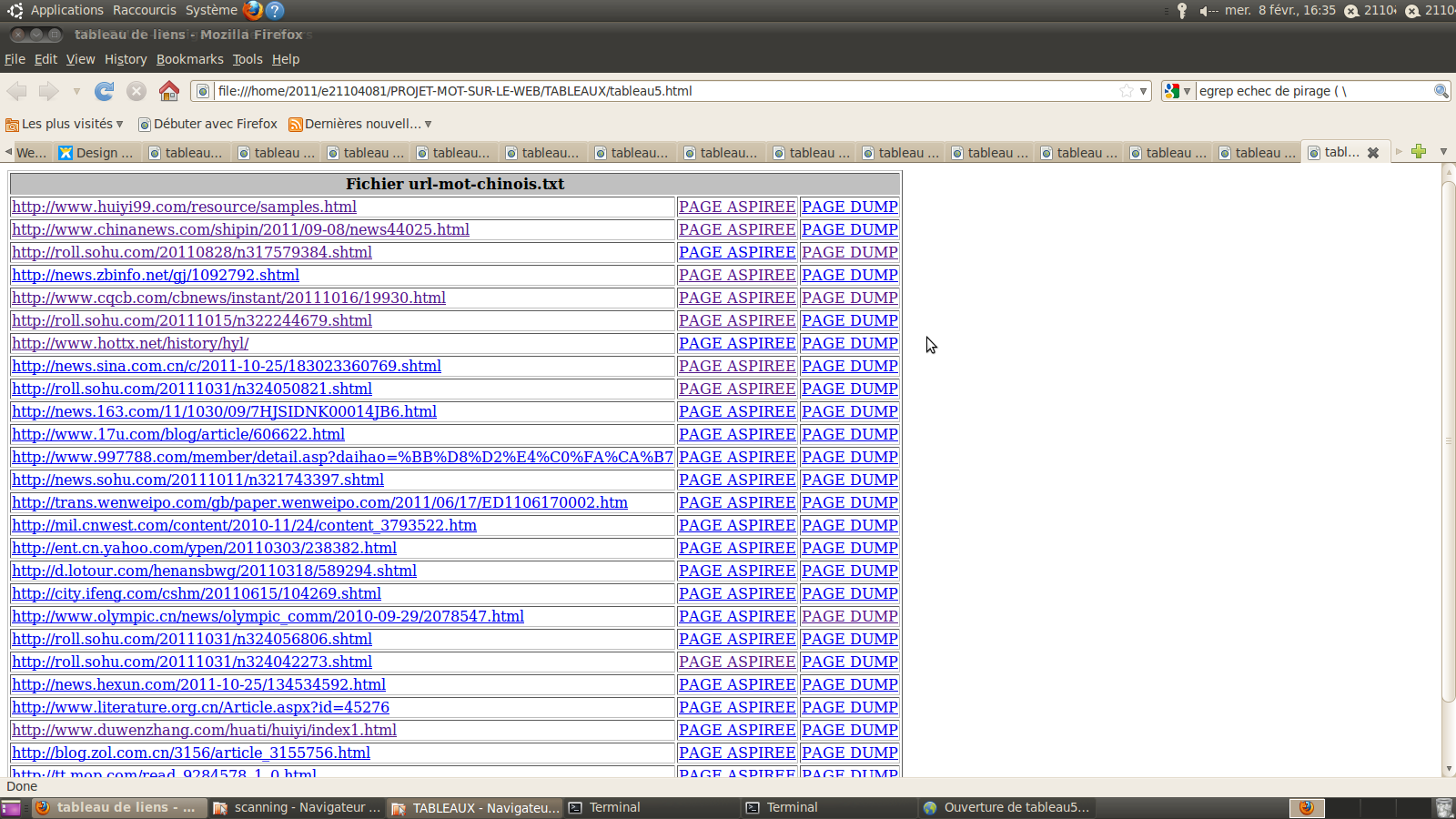Expand the list all tabs arrow
The width and height of the screenshot is (1456, 819).
coord(1443,152)
